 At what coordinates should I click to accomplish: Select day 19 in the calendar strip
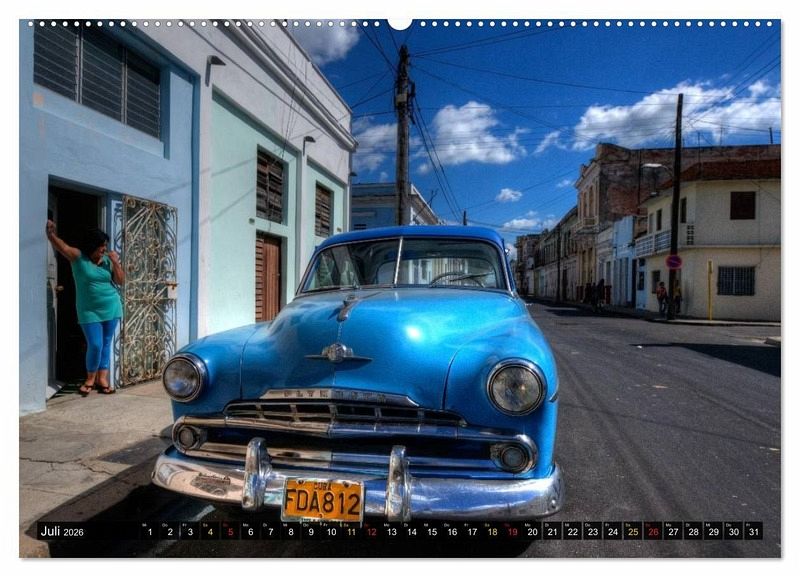tap(512, 531)
